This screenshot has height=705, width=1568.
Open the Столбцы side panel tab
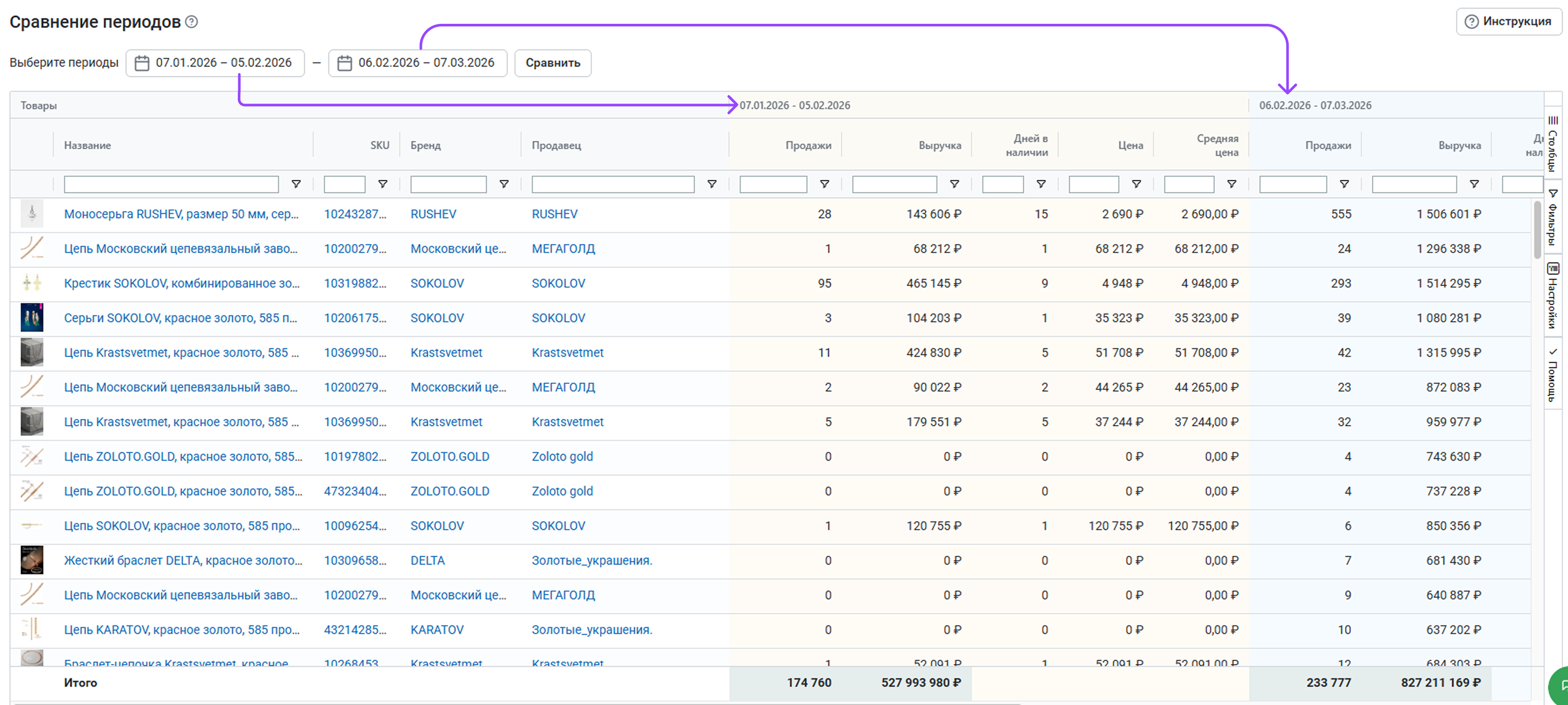pos(1553,144)
